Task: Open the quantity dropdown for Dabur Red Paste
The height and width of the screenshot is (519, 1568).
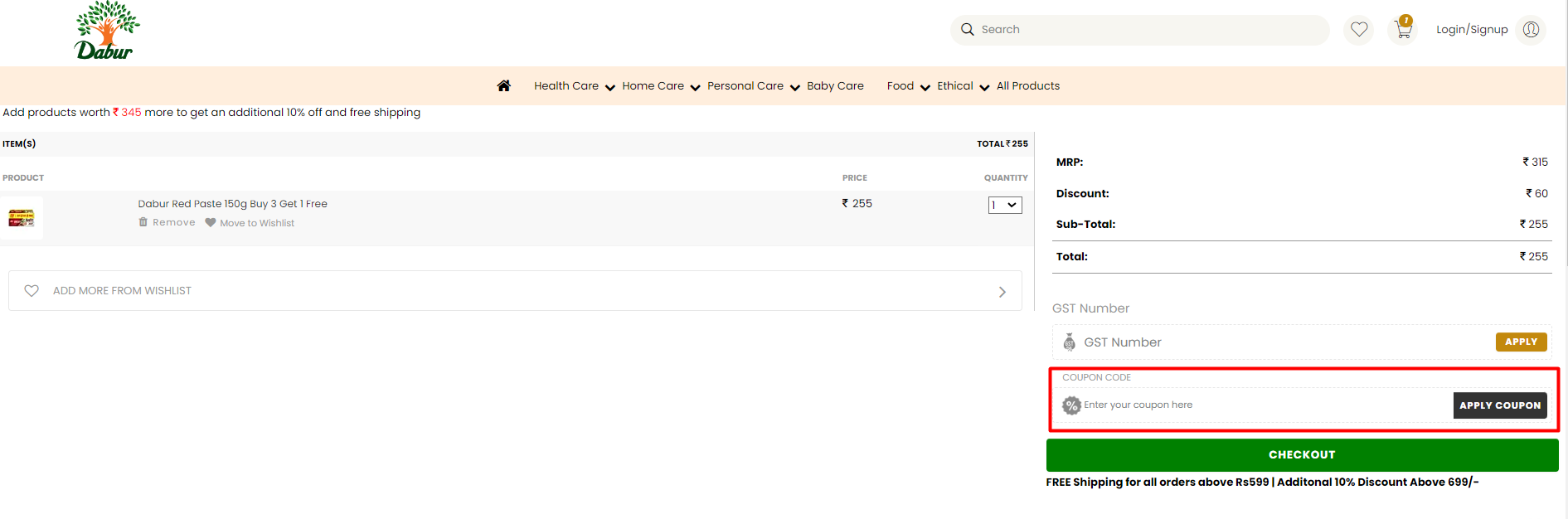Action: pos(1005,206)
